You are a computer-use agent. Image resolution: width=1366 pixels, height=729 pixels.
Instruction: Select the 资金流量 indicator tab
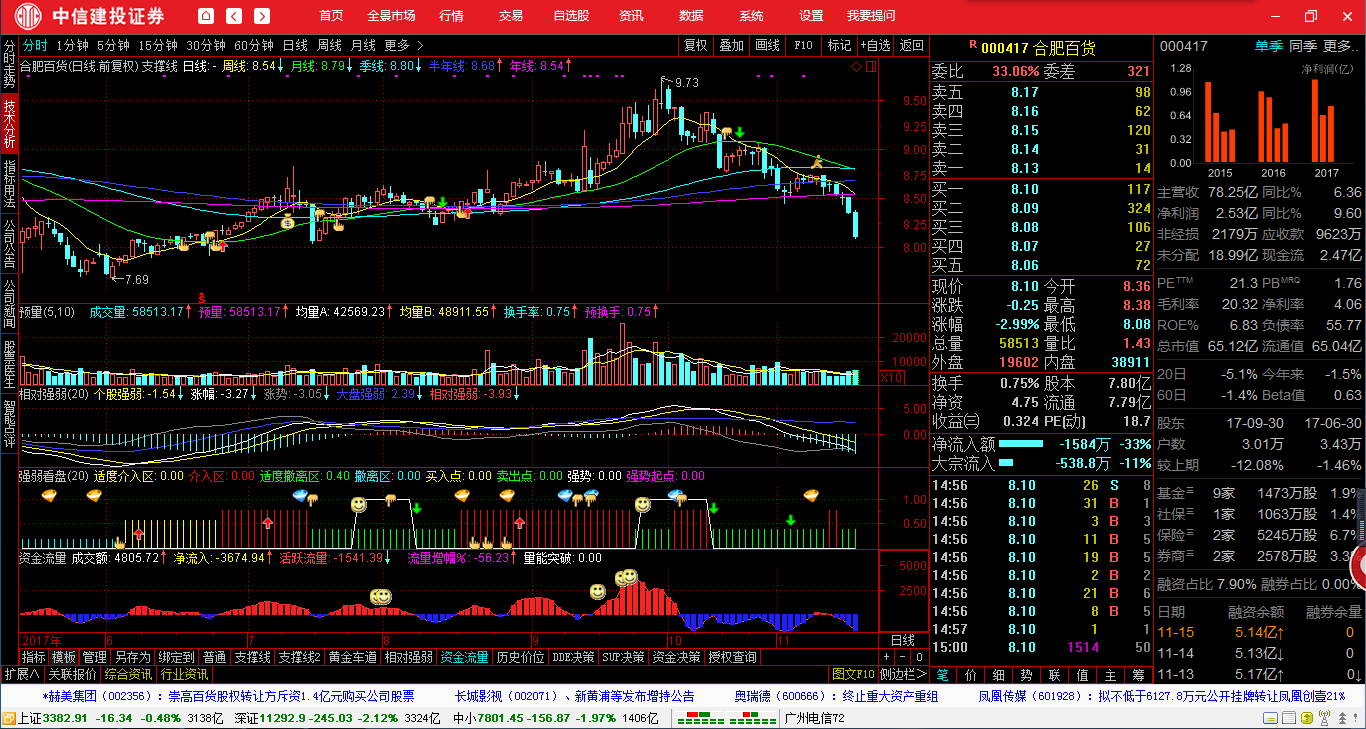coord(465,657)
